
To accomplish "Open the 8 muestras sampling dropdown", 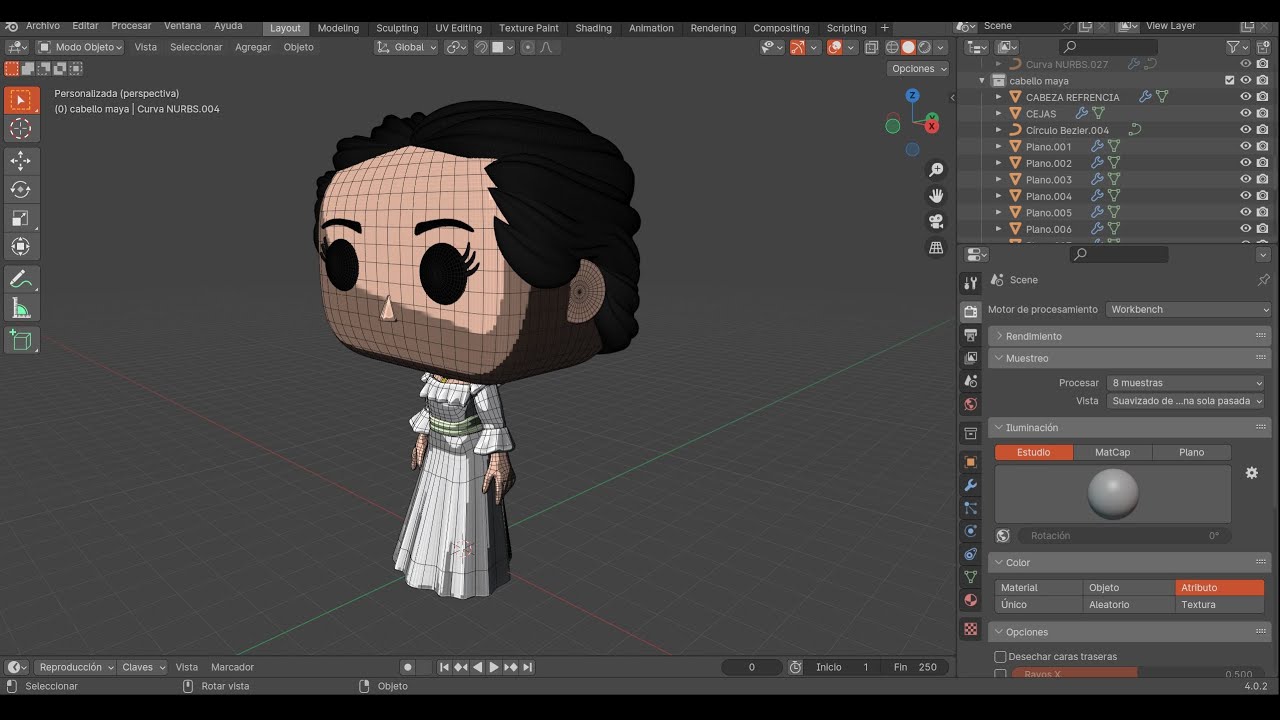I will tap(1186, 383).
